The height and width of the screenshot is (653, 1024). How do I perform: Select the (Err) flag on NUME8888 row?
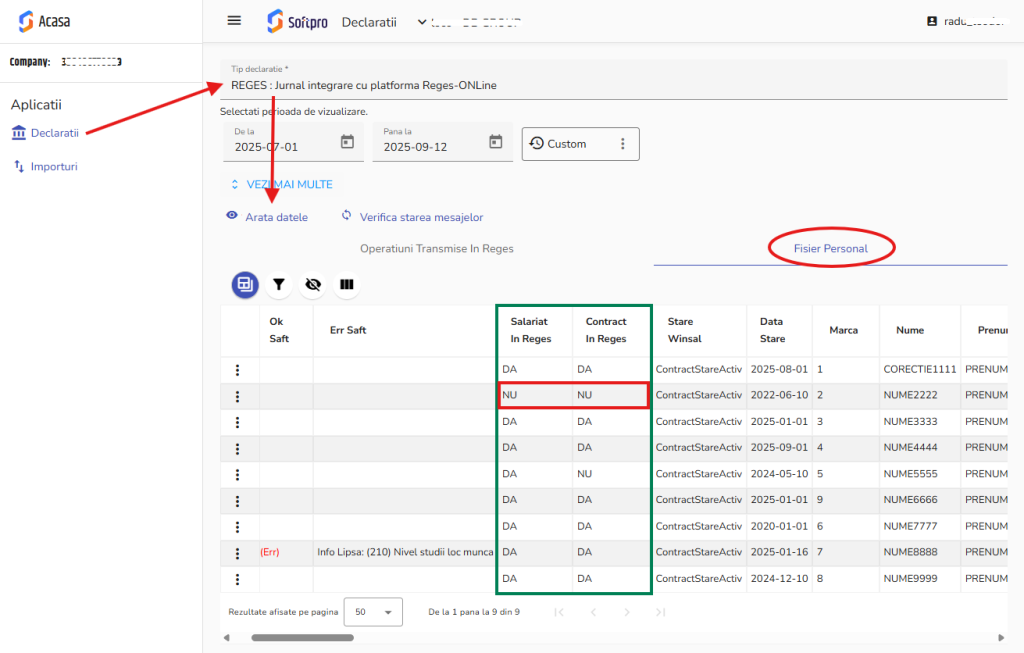point(270,552)
